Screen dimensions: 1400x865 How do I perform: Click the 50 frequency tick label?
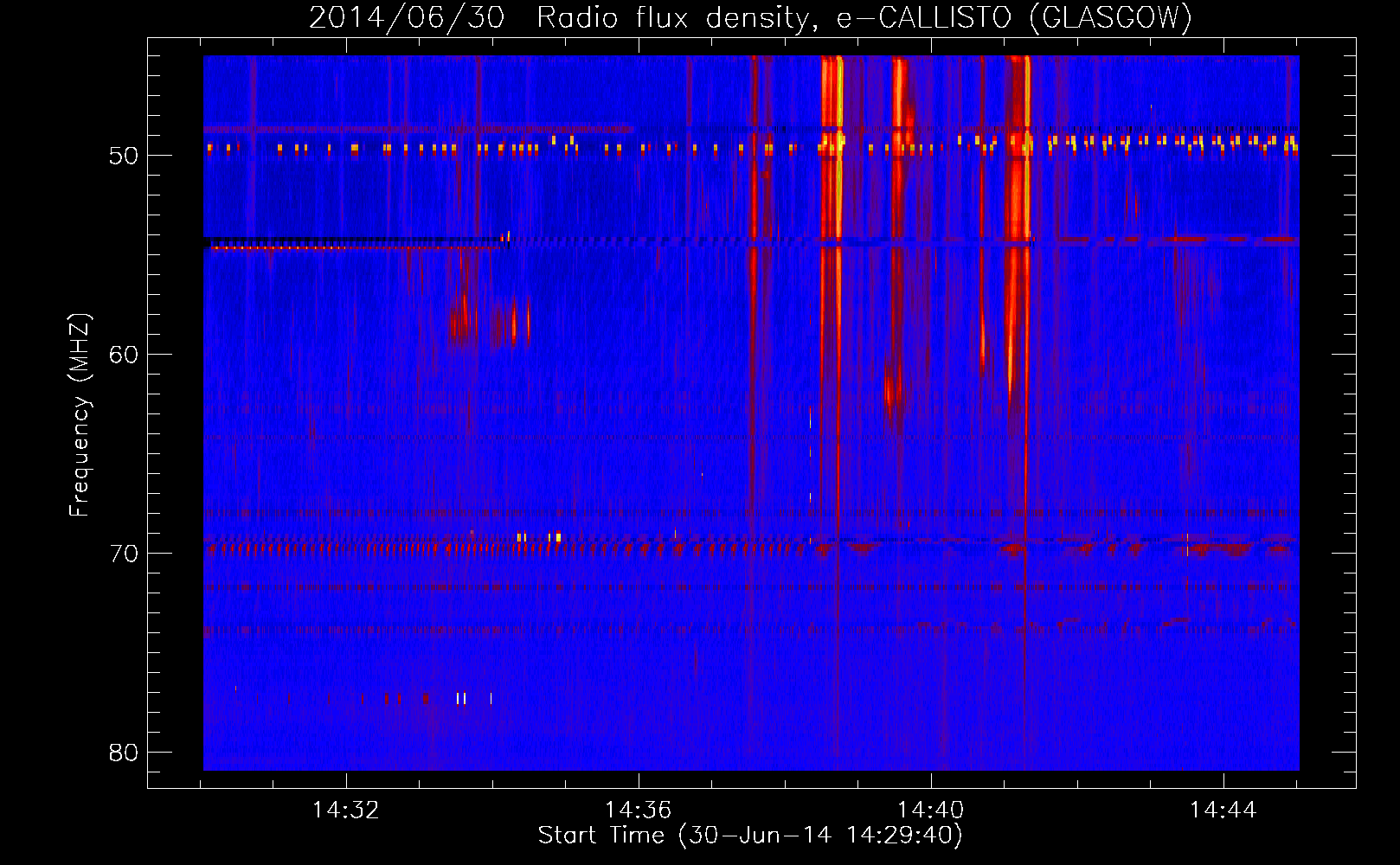[x=124, y=157]
